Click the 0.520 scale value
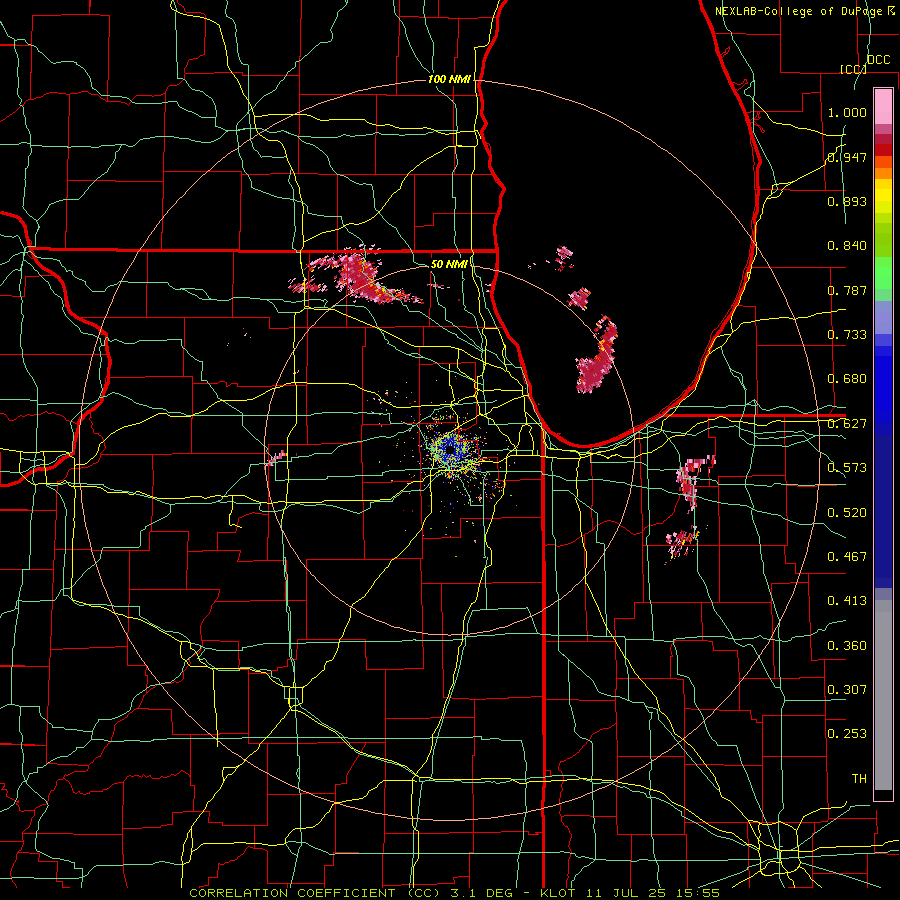Viewport: 900px width, 900px height. [847, 513]
